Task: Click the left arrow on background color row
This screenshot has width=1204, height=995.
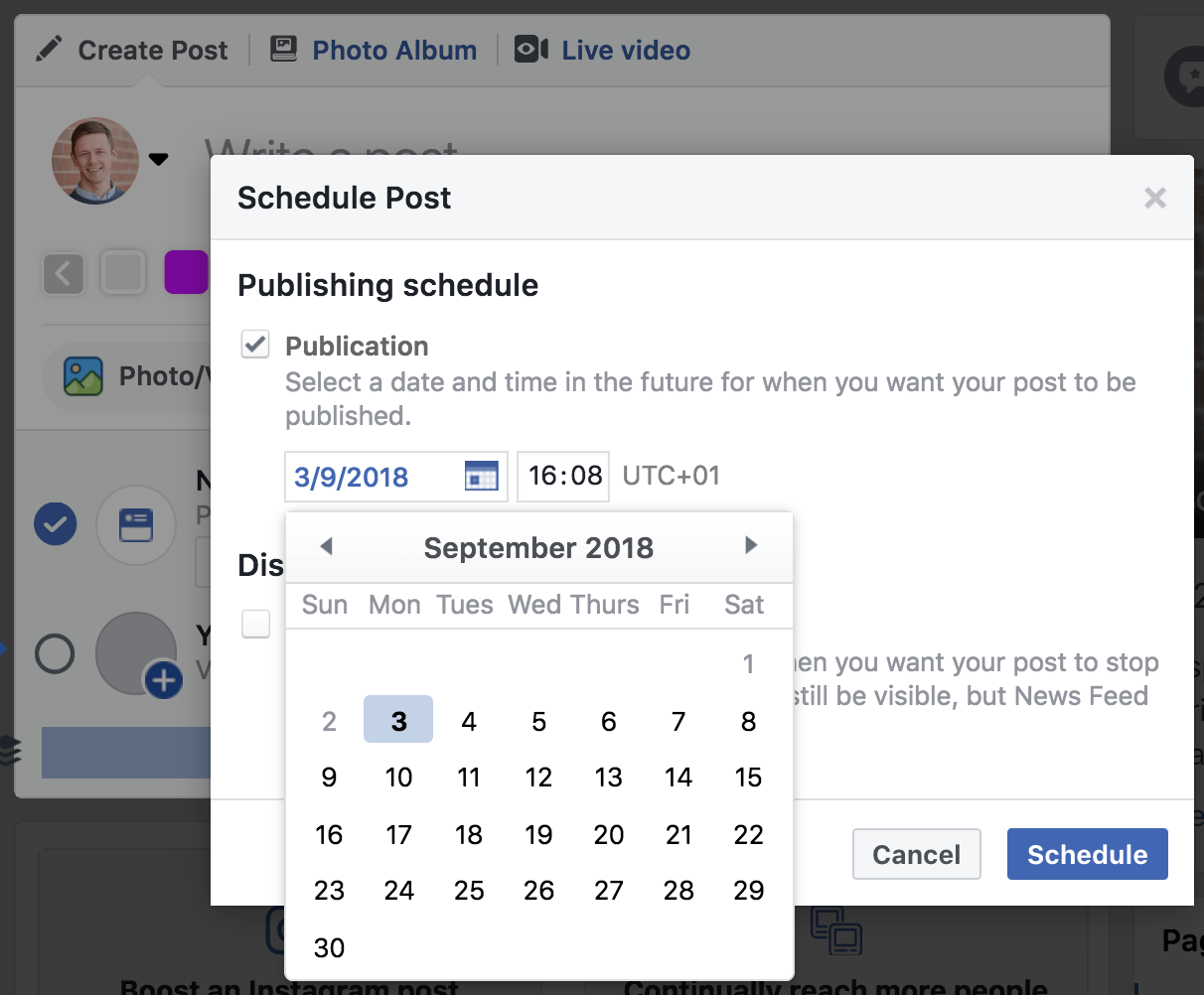Action: click(x=64, y=272)
